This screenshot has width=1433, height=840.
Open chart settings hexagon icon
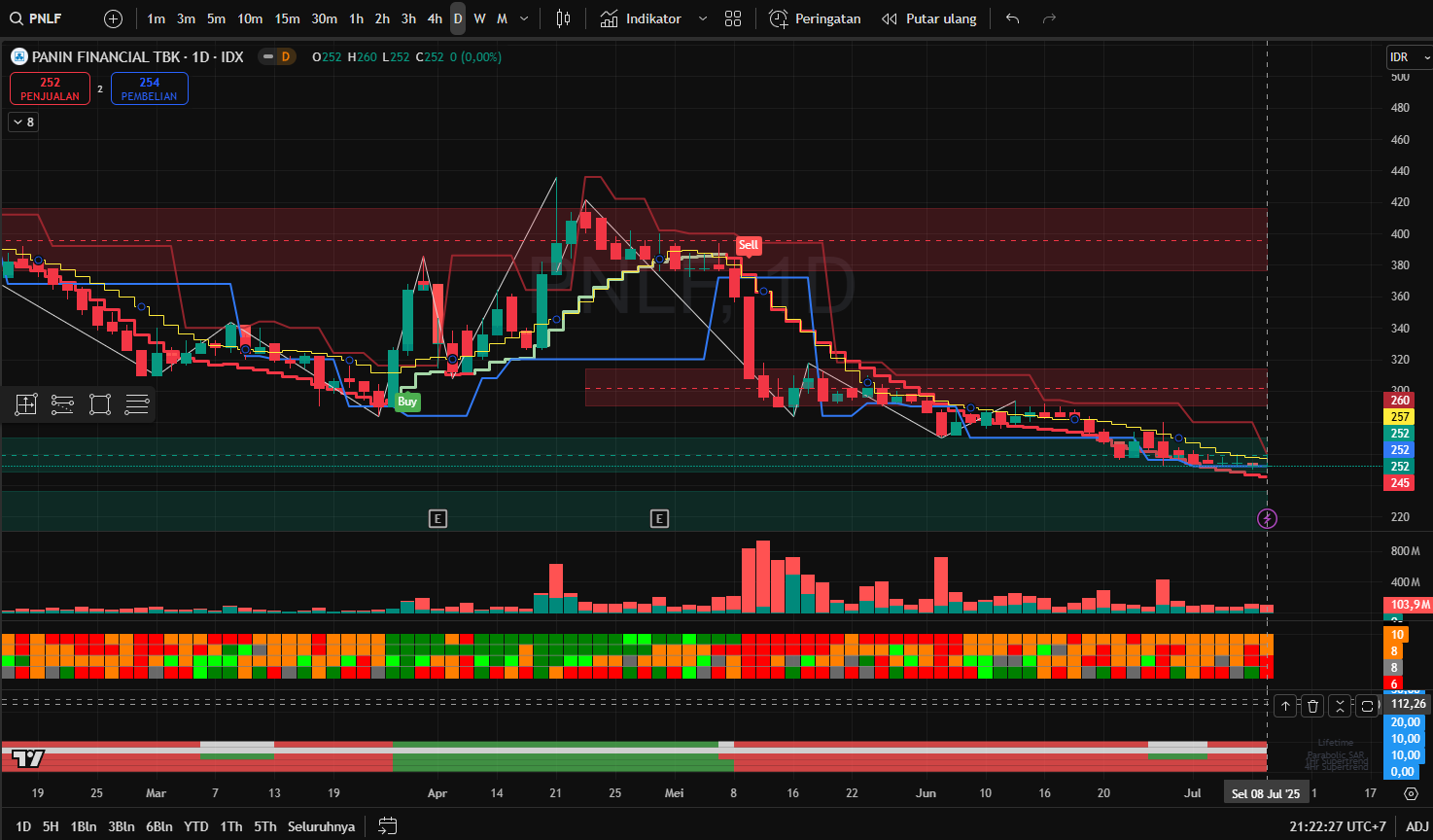point(1411,793)
